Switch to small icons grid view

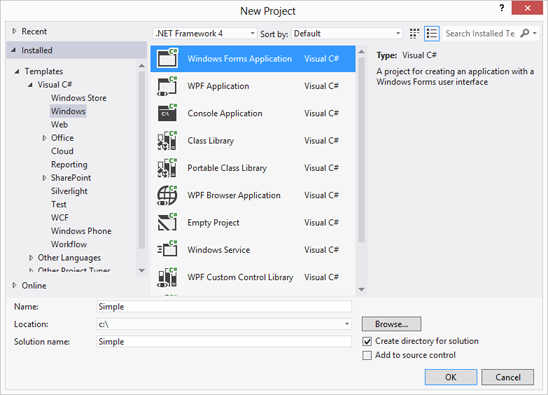[x=414, y=34]
